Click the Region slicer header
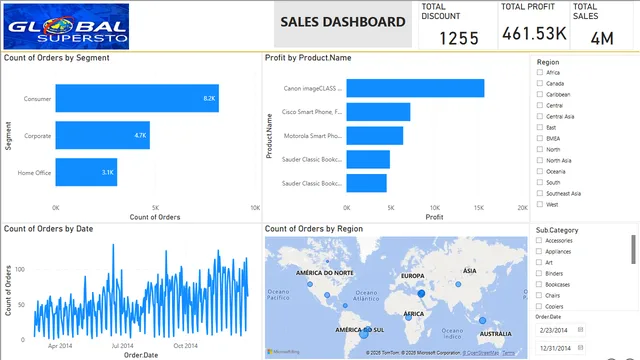640x360 pixels. click(x=548, y=62)
